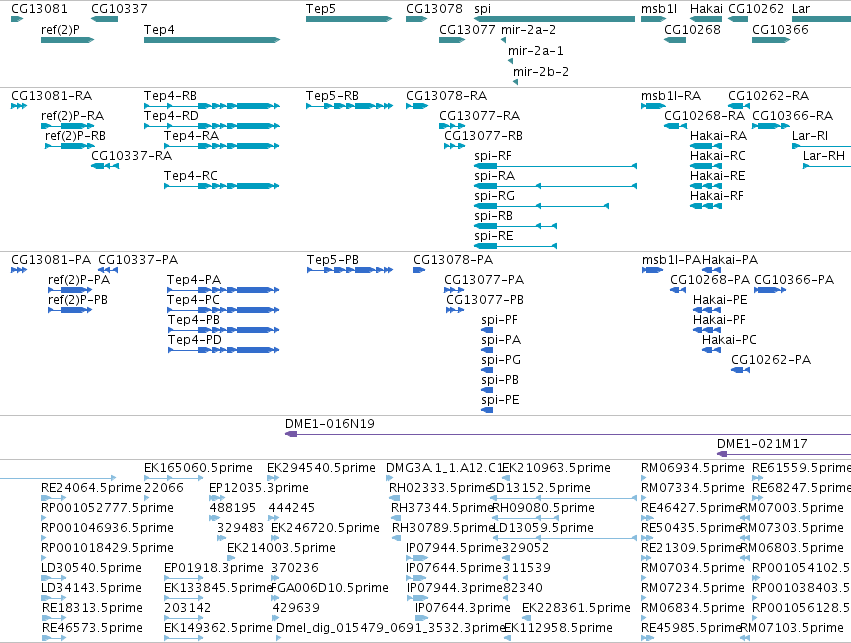The image size is (851, 643).
Task: Click RM07034.5prime EST label
Action: (x=693, y=568)
